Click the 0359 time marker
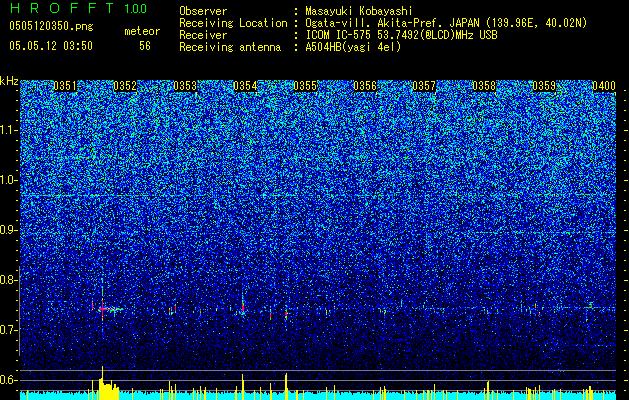The image size is (629, 400). 544,86
